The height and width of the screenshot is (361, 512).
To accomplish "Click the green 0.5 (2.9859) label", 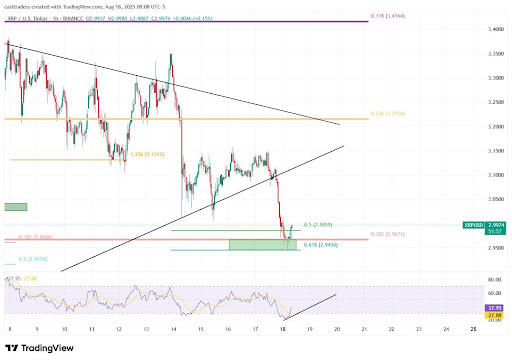I will [318, 225].
